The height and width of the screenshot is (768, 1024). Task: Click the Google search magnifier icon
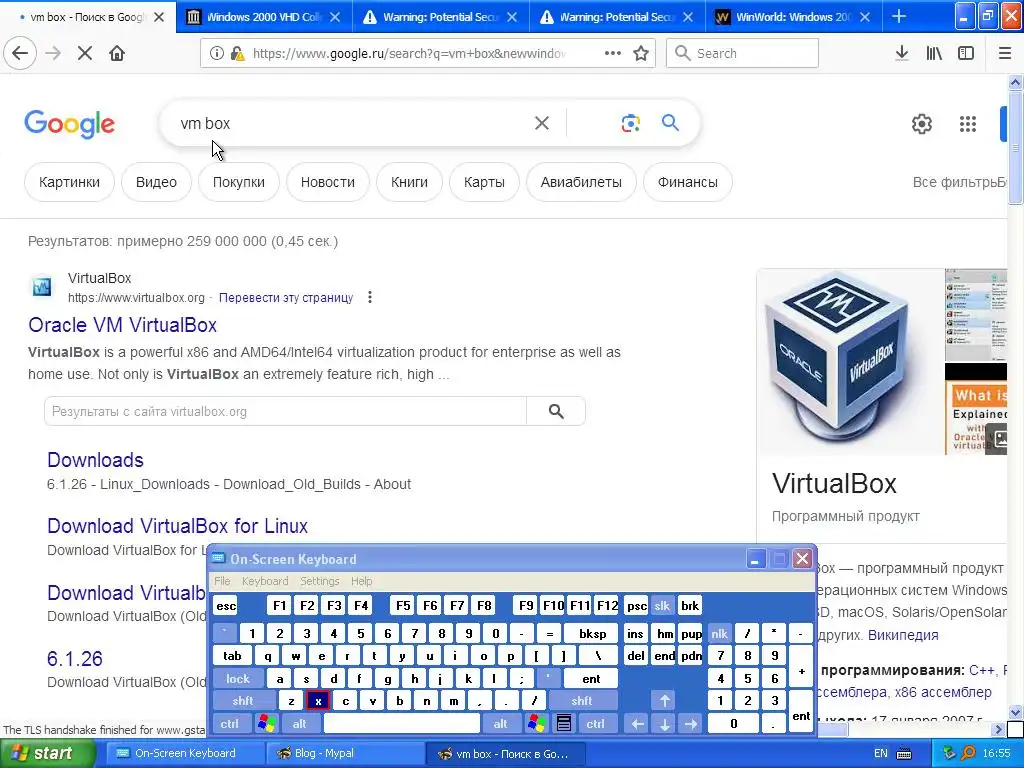pyautogui.click(x=670, y=123)
